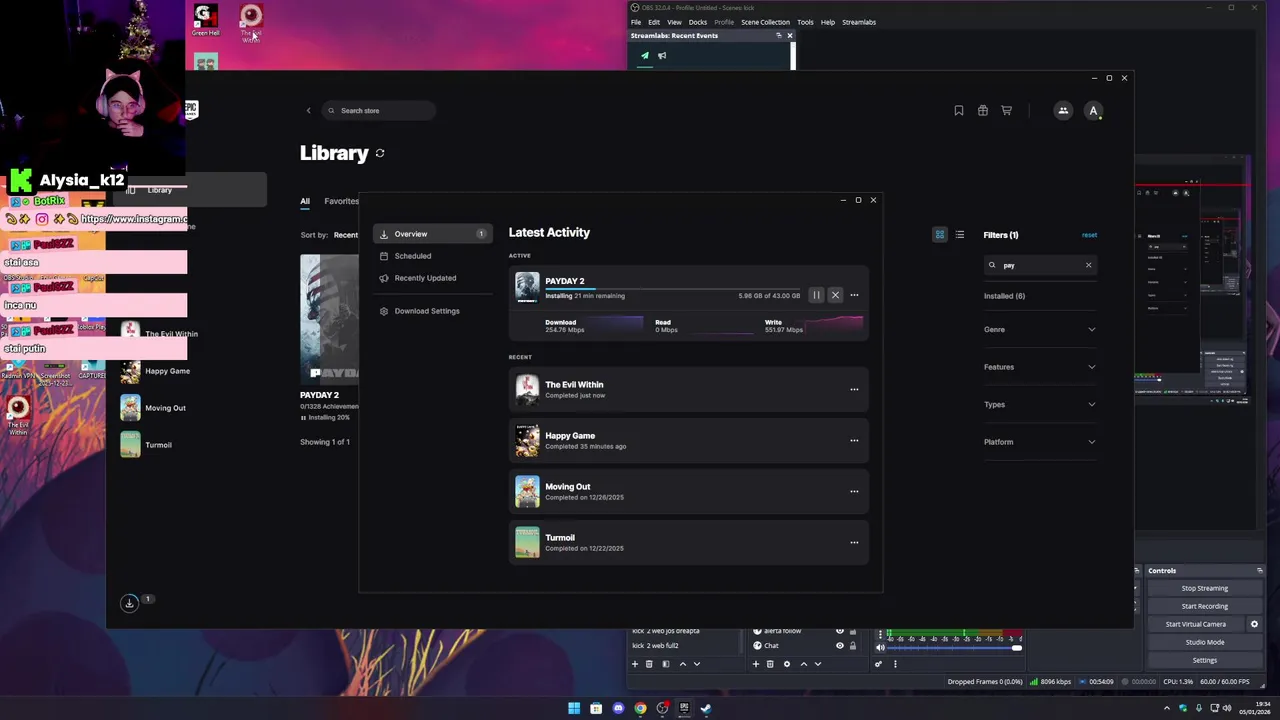Open OBS Settings button

(x=1204, y=660)
